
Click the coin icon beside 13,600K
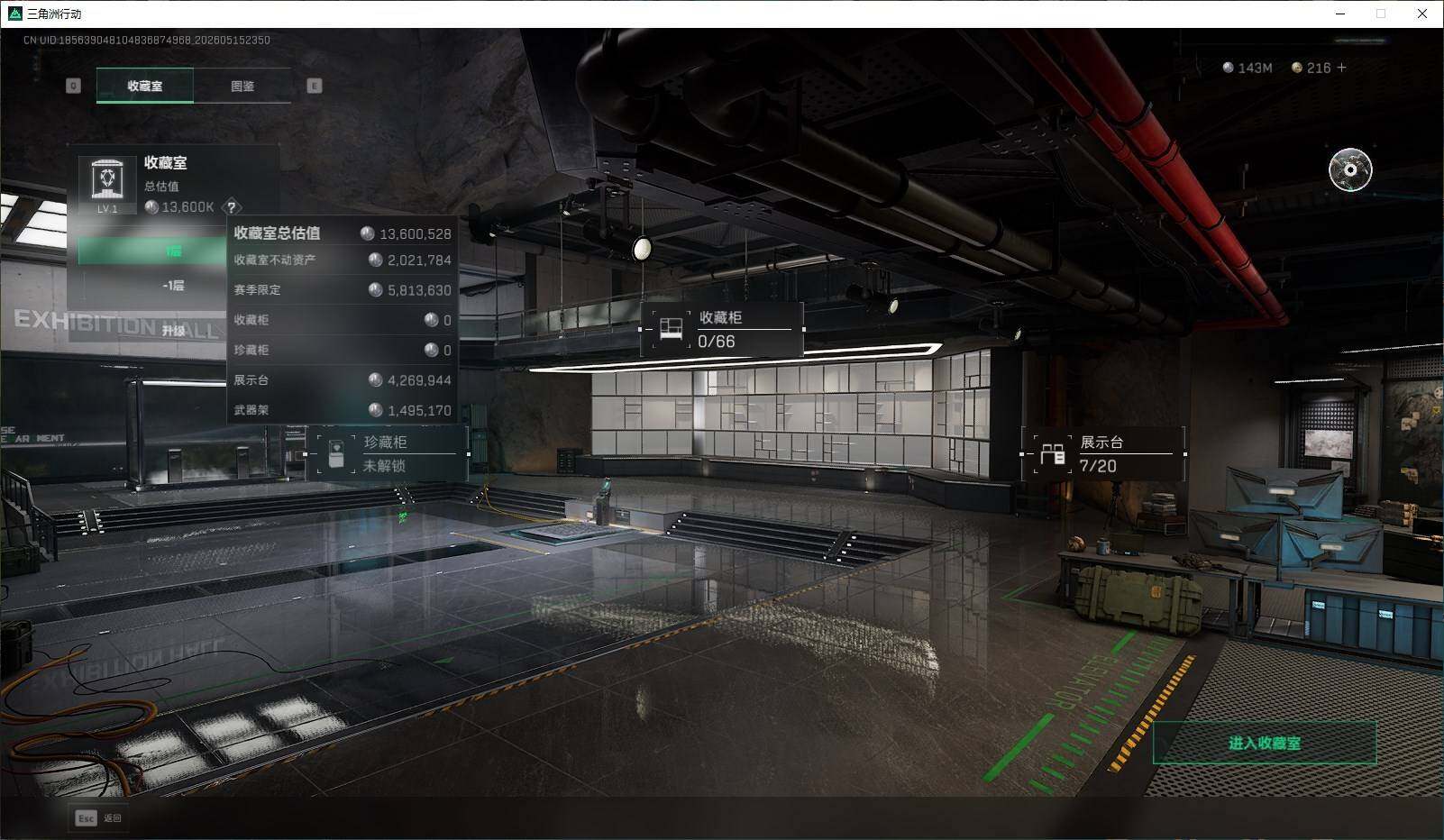[151, 207]
